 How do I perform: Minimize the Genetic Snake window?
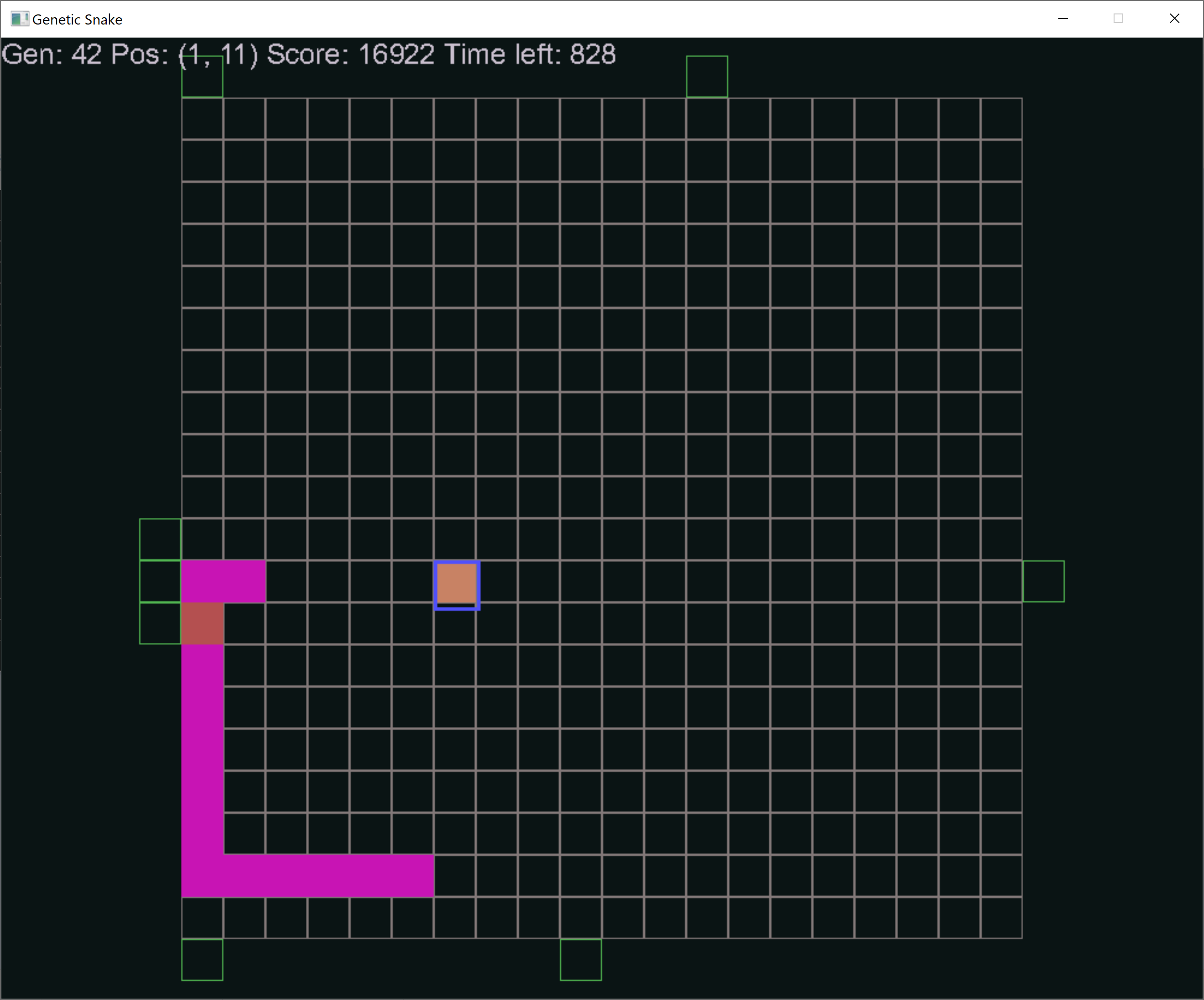[1063, 19]
